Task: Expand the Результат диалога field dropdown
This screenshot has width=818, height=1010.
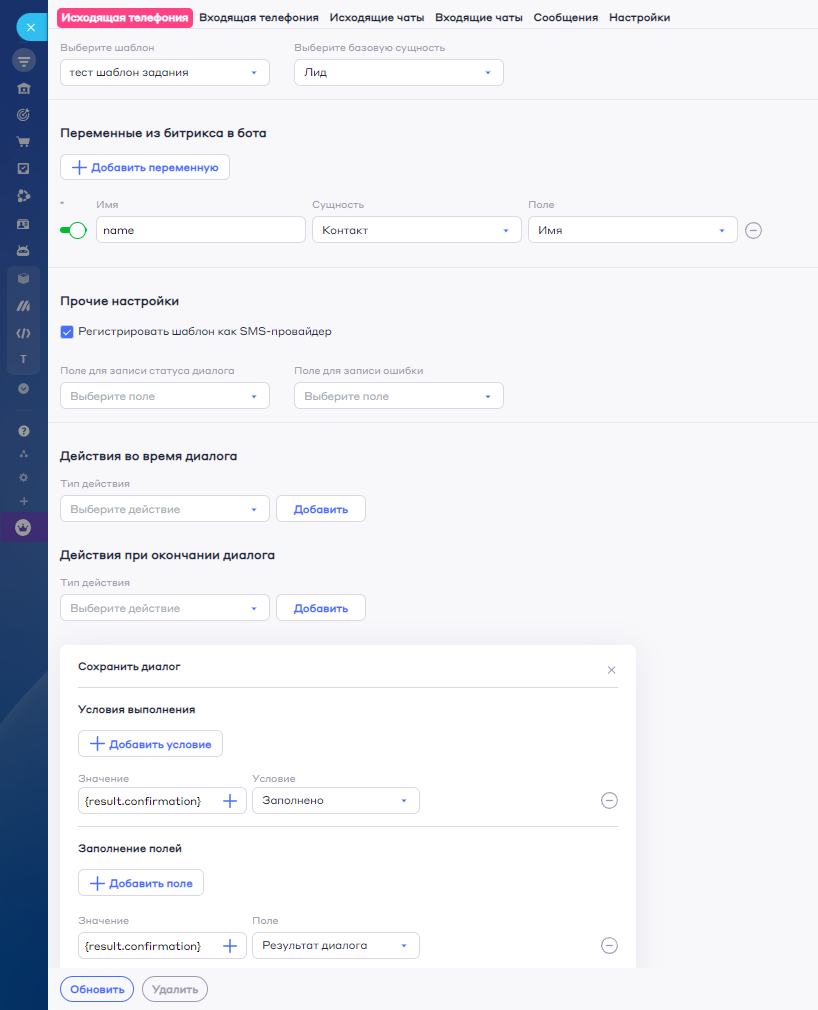Action: coord(335,945)
